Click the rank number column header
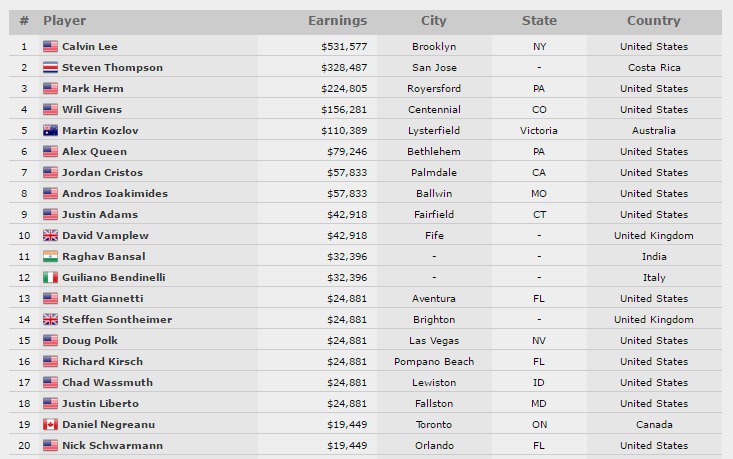 [x=24, y=21]
